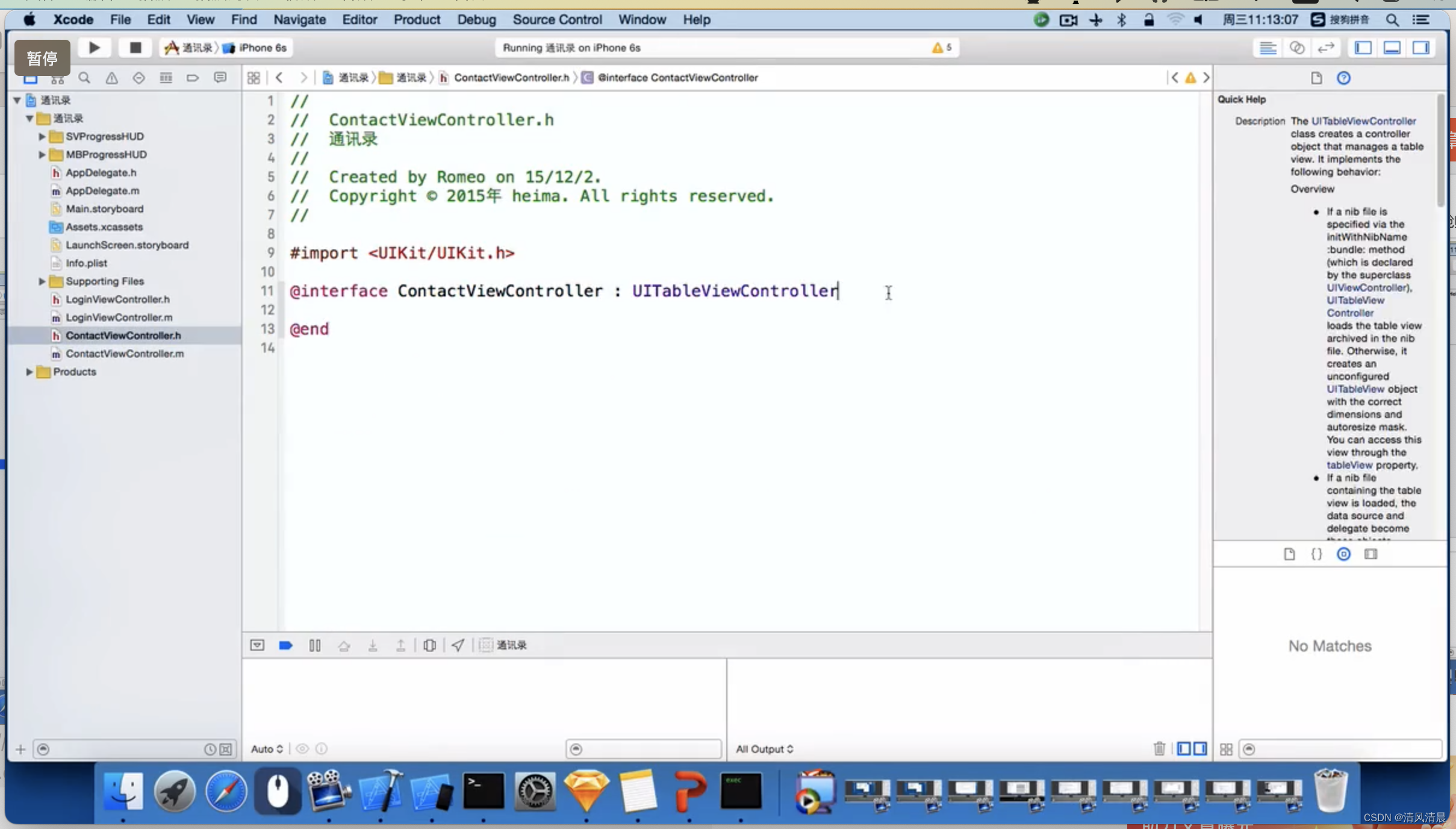Viewport: 1456px width, 829px height.
Task: Show the File inspector
Action: pos(1316,78)
